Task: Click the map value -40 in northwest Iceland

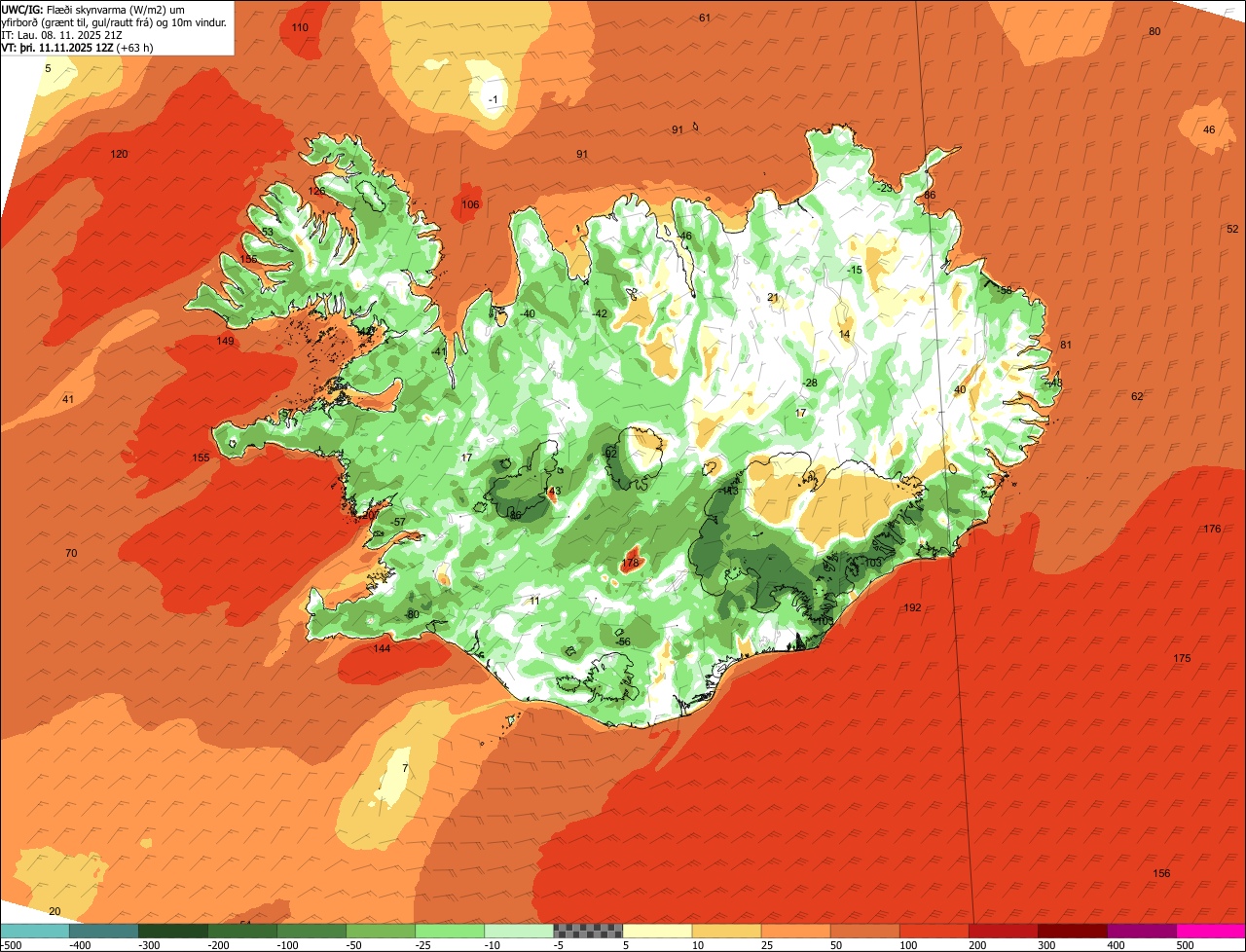Action: [x=528, y=313]
